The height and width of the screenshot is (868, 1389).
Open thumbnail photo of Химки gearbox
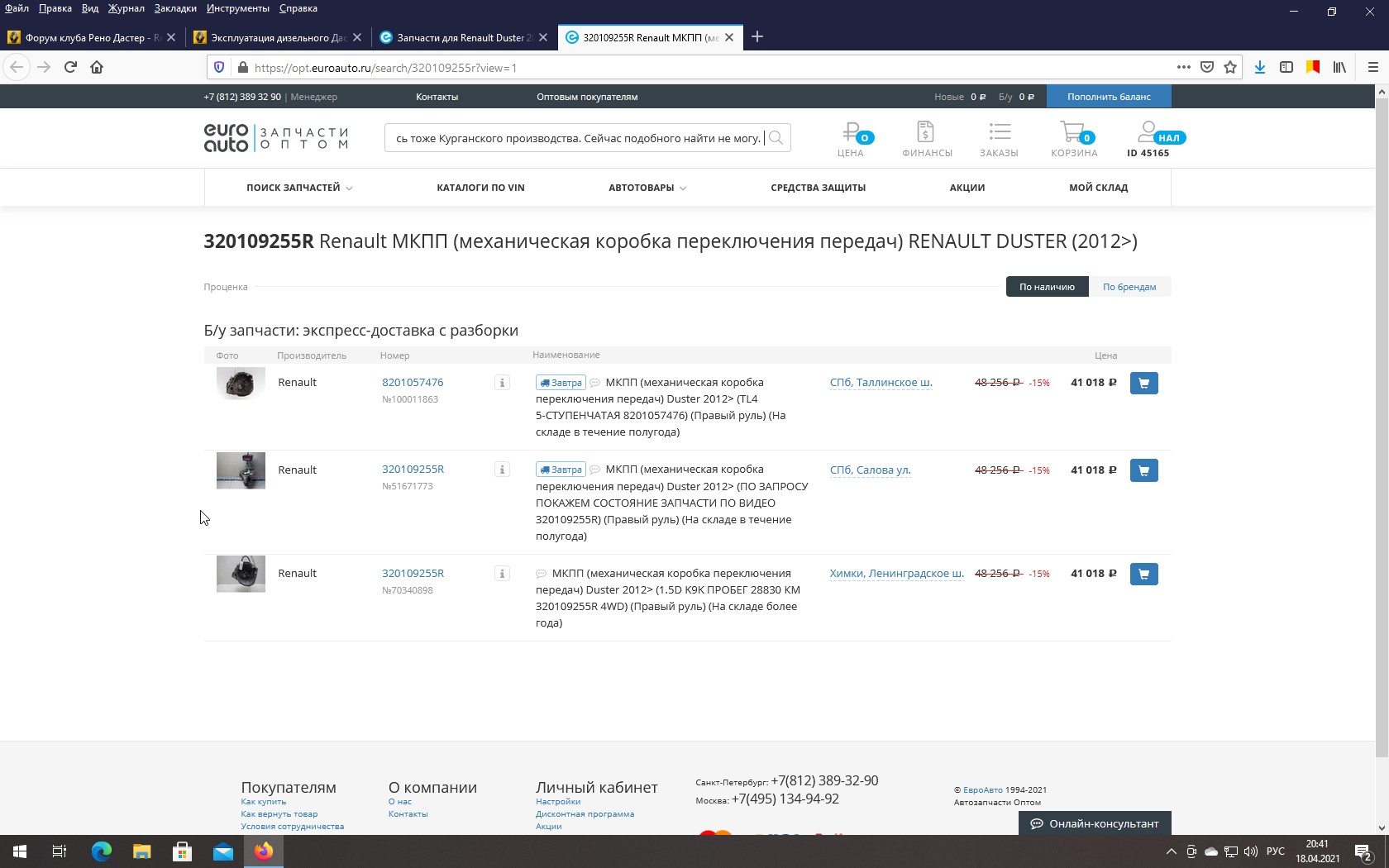(x=241, y=574)
